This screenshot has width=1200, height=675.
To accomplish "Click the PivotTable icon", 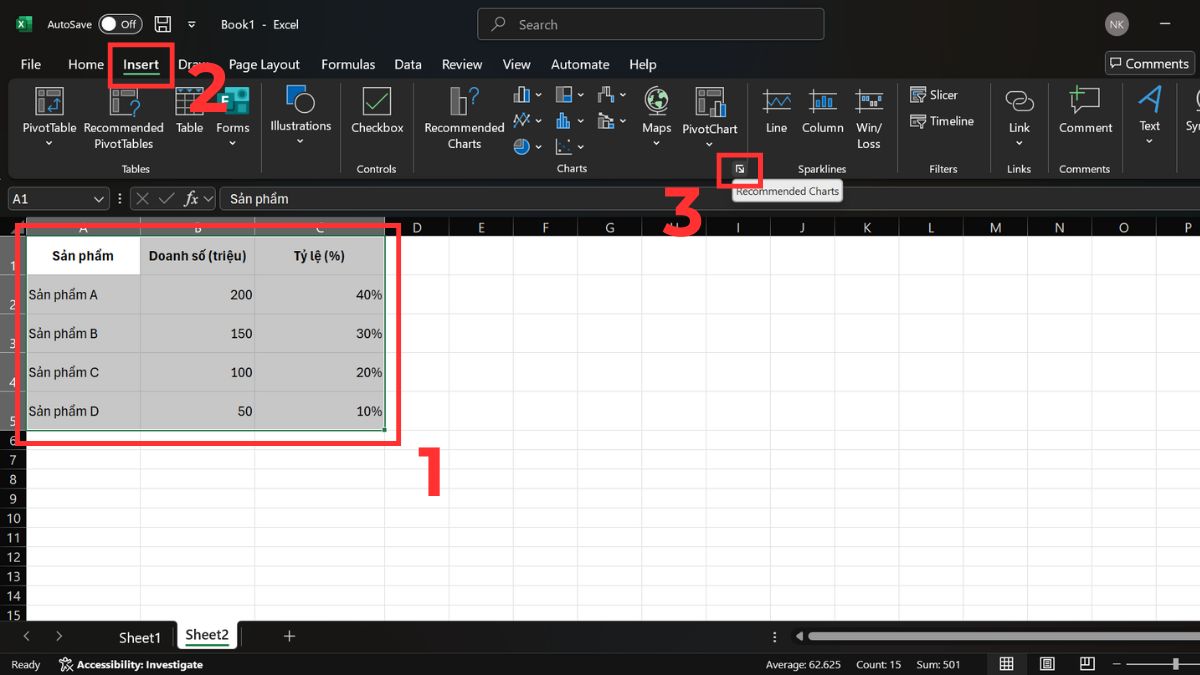I will click(x=49, y=103).
